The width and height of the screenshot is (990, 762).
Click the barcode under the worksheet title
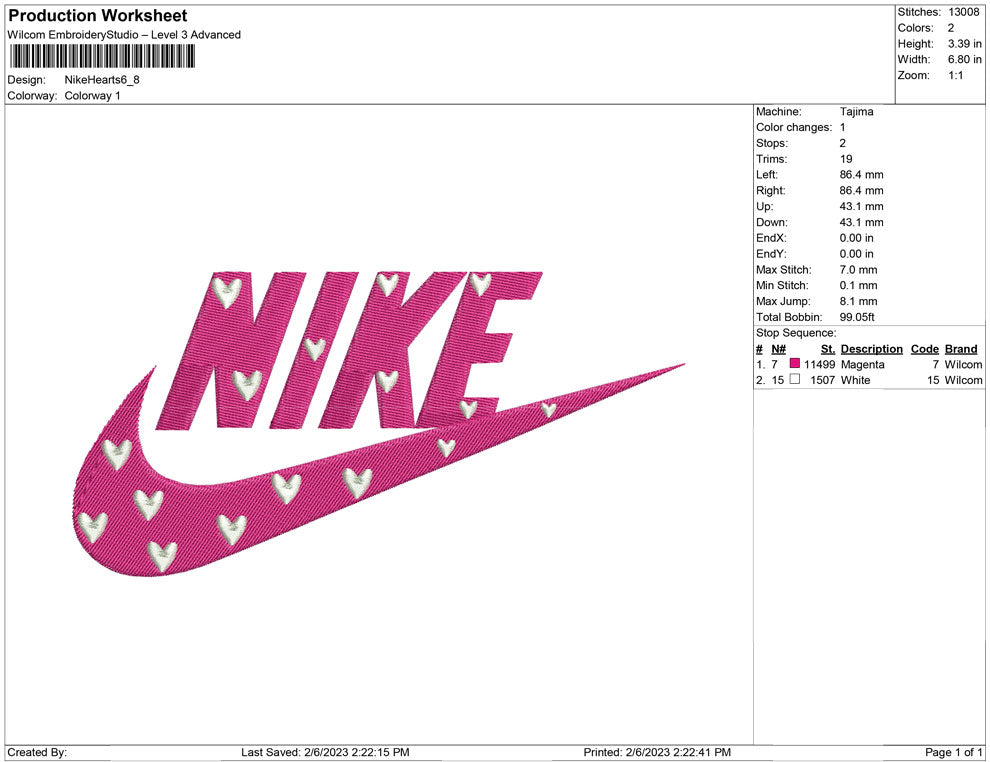pyautogui.click(x=102, y=56)
